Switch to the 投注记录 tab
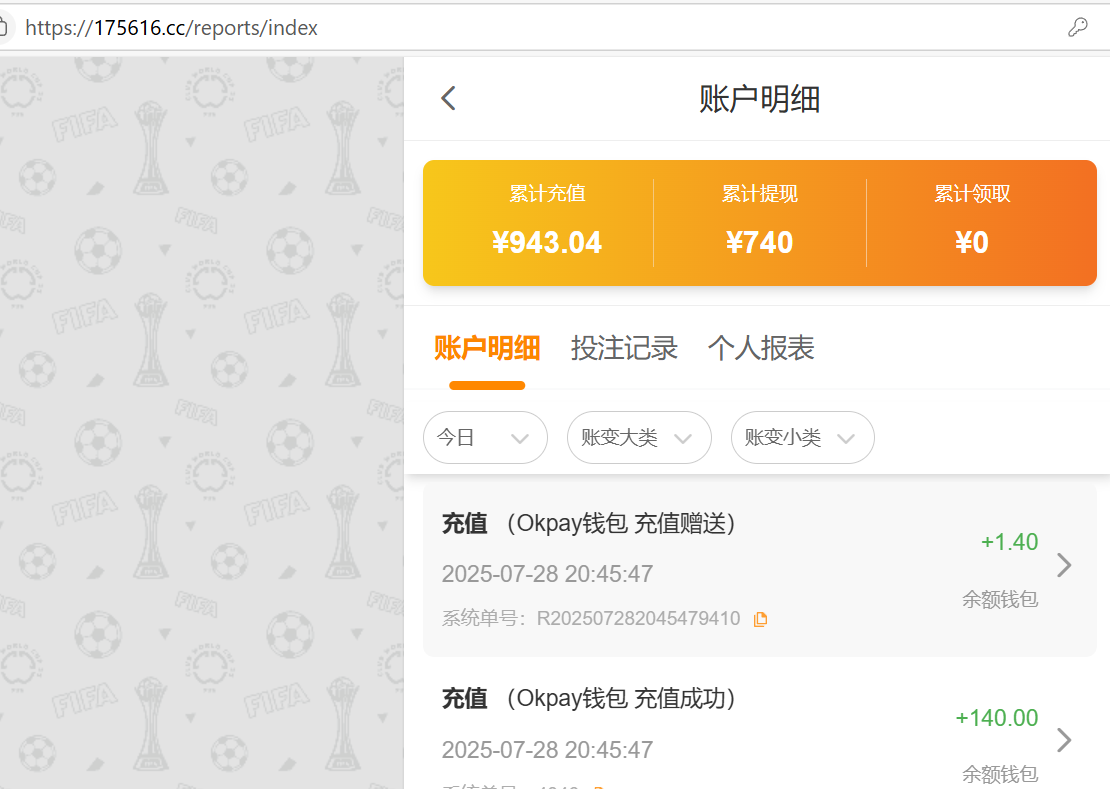The height and width of the screenshot is (789, 1110). tap(624, 347)
